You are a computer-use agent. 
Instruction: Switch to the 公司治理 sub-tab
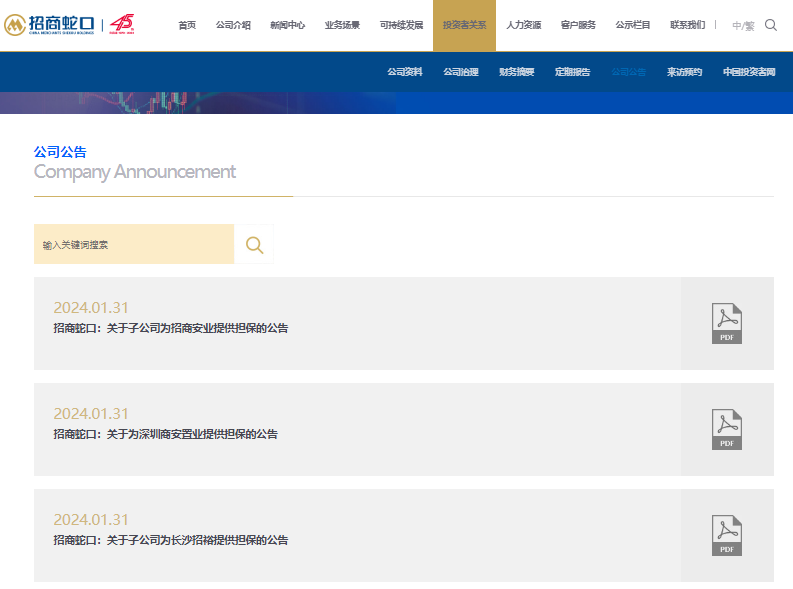460,72
